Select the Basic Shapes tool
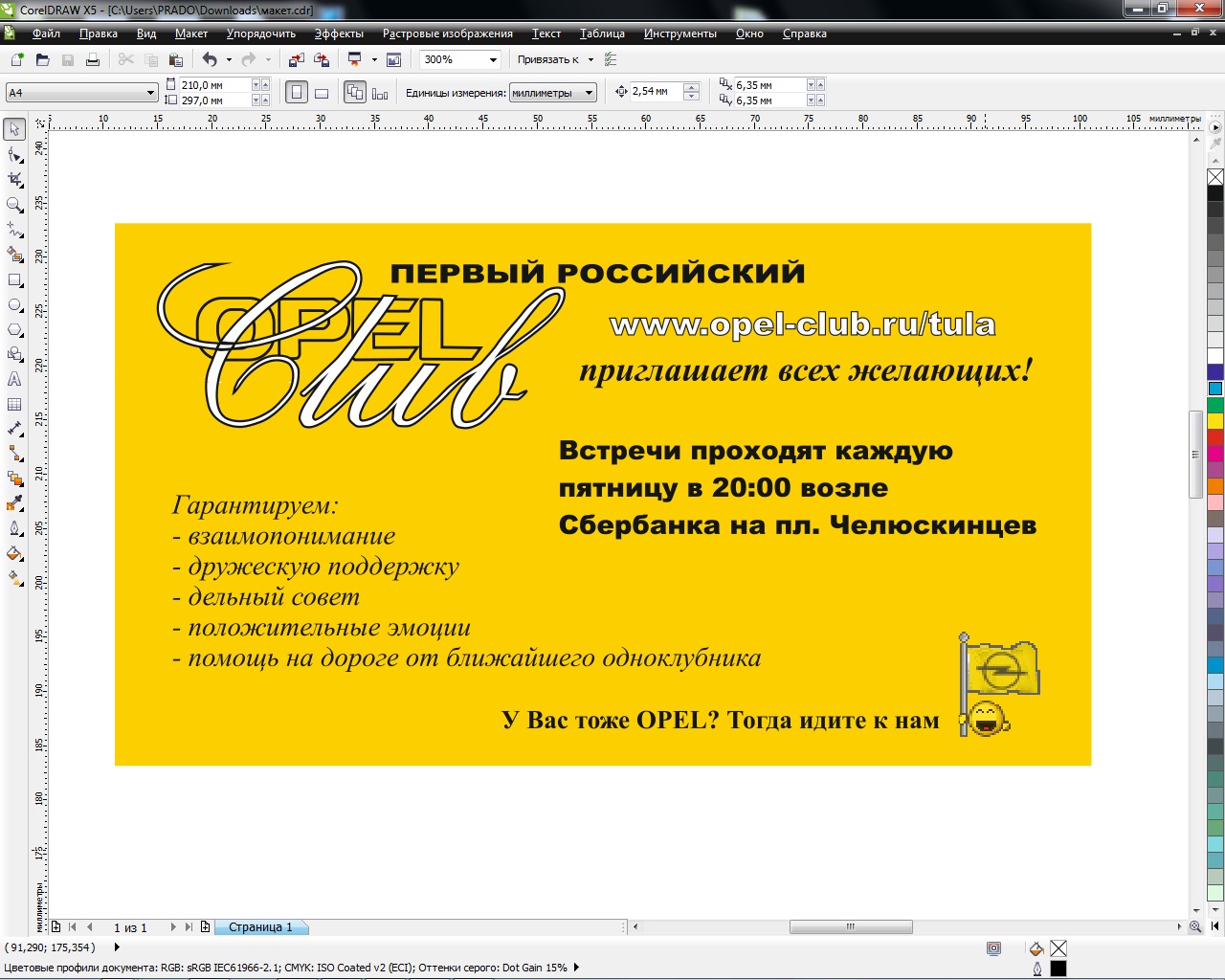Screen dimensions: 1225x980 14,354
